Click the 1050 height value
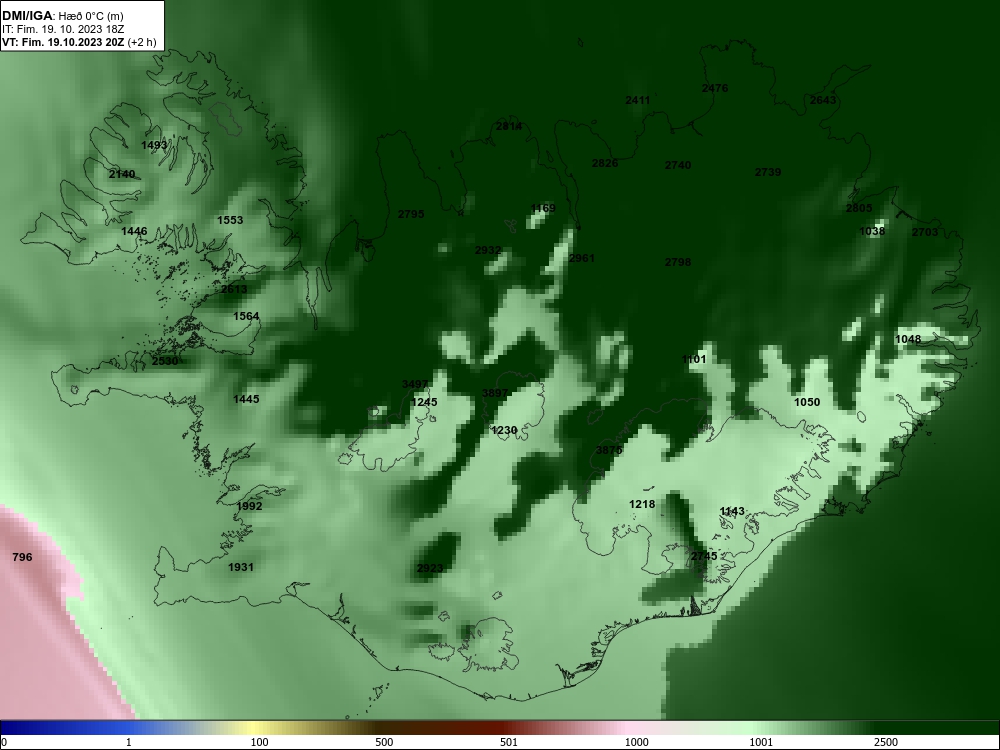The height and width of the screenshot is (750, 1000). point(807,402)
